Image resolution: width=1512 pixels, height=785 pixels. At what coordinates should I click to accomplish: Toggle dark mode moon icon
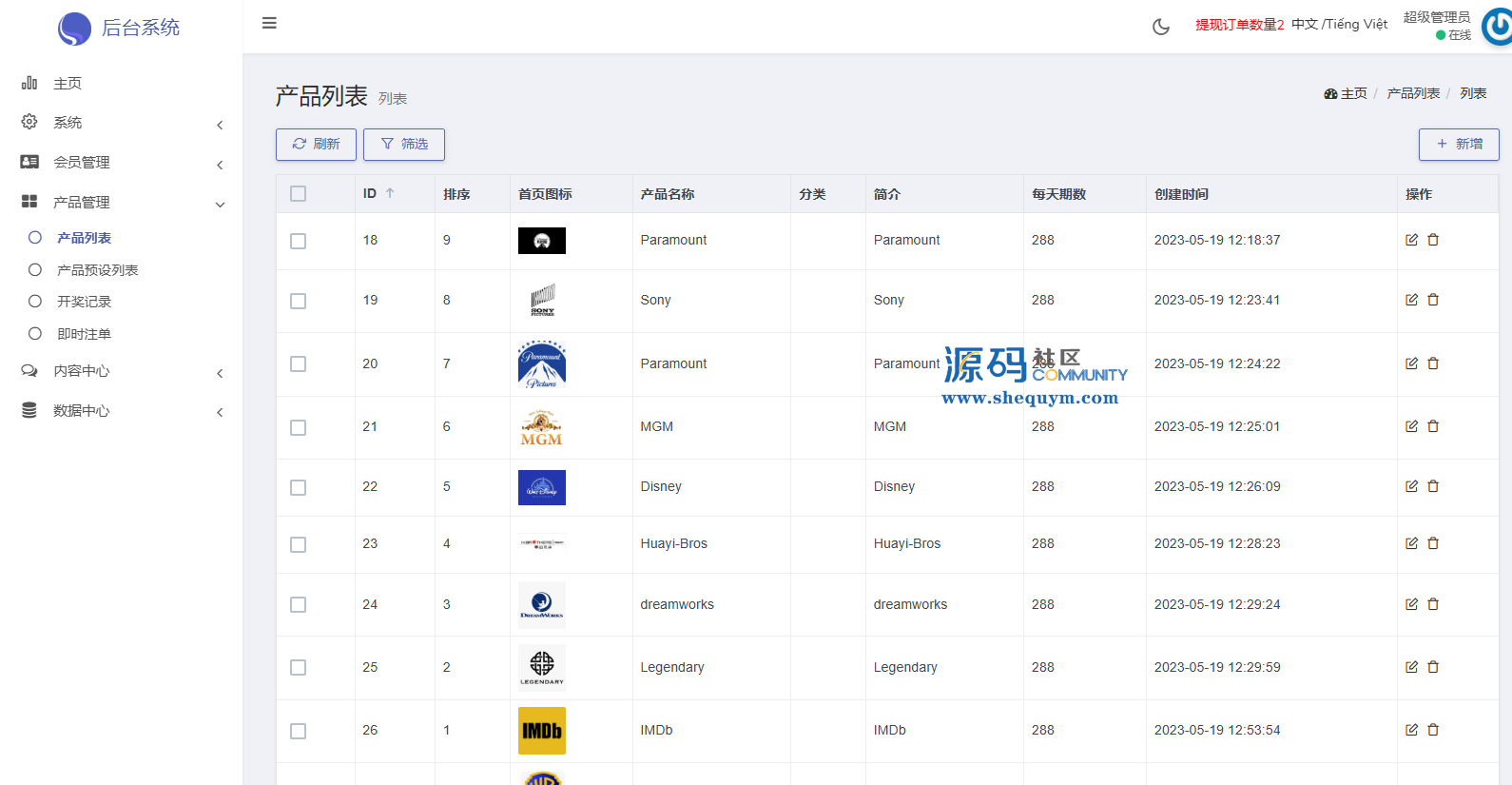(1161, 27)
